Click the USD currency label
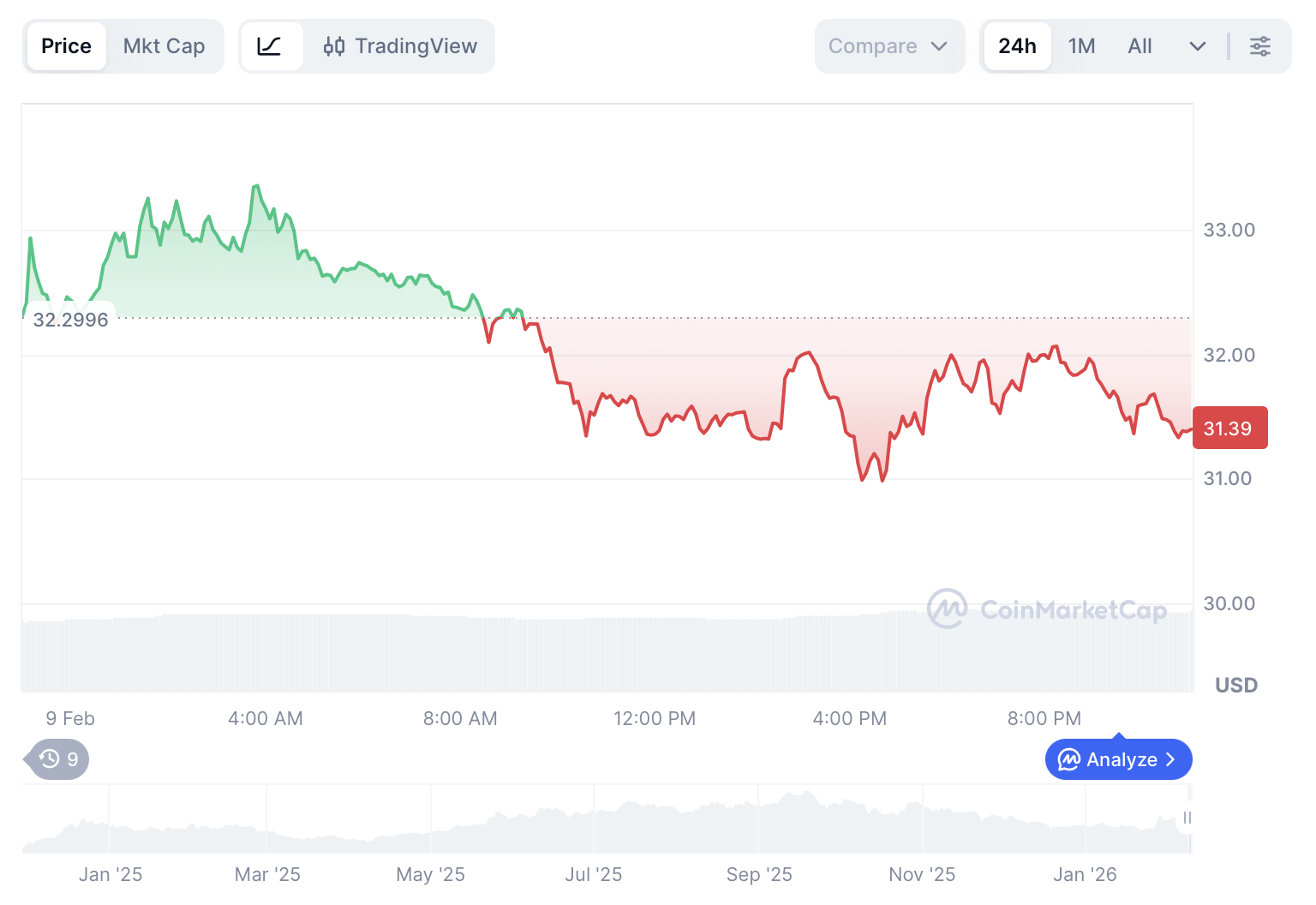This screenshot has height=905, width=1316. [x=1236, y=685]
